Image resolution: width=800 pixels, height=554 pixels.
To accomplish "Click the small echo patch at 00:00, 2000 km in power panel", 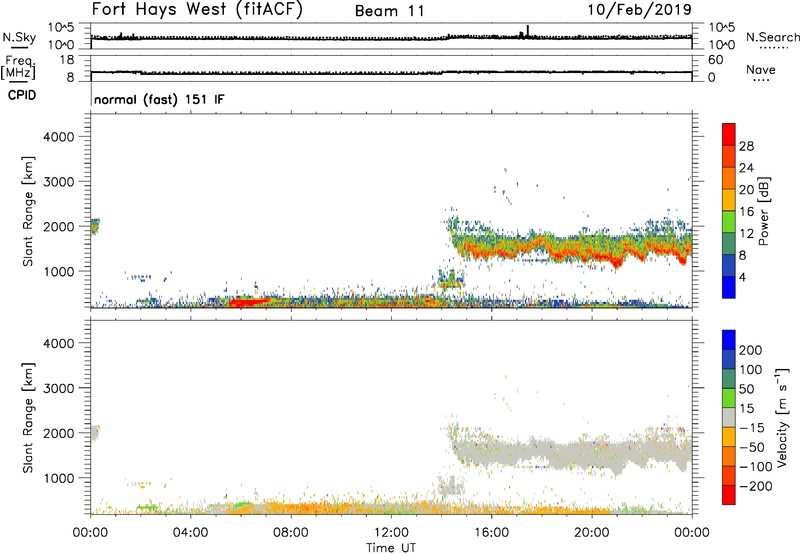I will coord(95,225).
